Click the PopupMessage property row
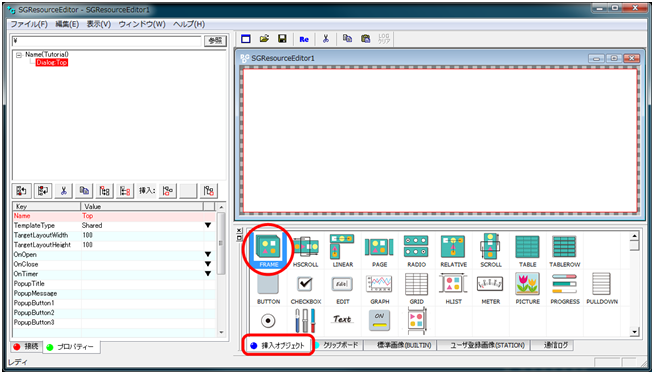The image size is (654, 374). [114, 293]
